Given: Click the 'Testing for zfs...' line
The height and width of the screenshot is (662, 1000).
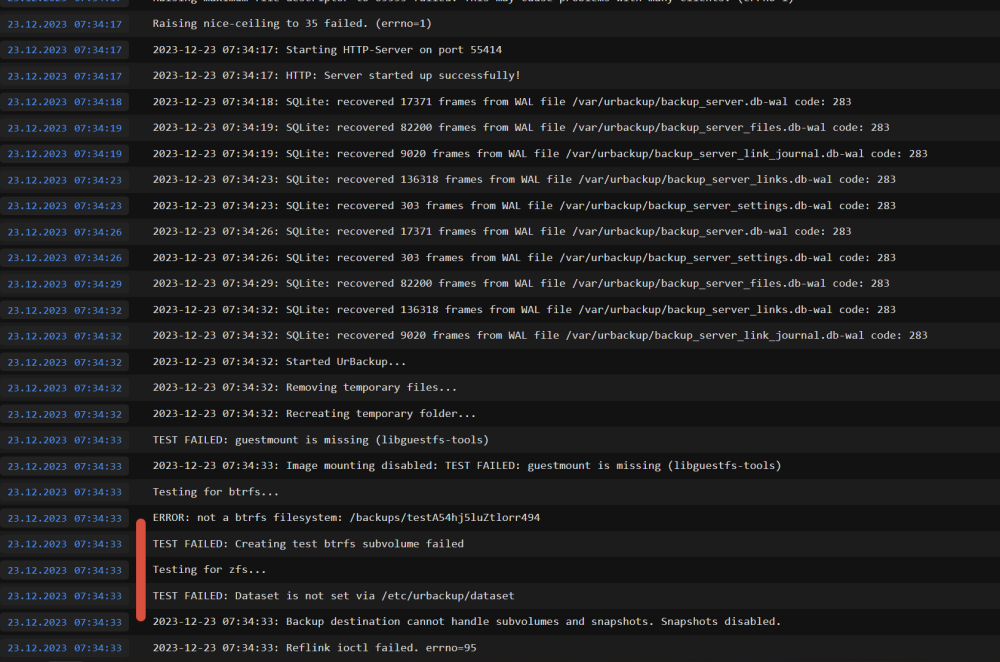Looking at the screenshot, I should tap(209, 570).
